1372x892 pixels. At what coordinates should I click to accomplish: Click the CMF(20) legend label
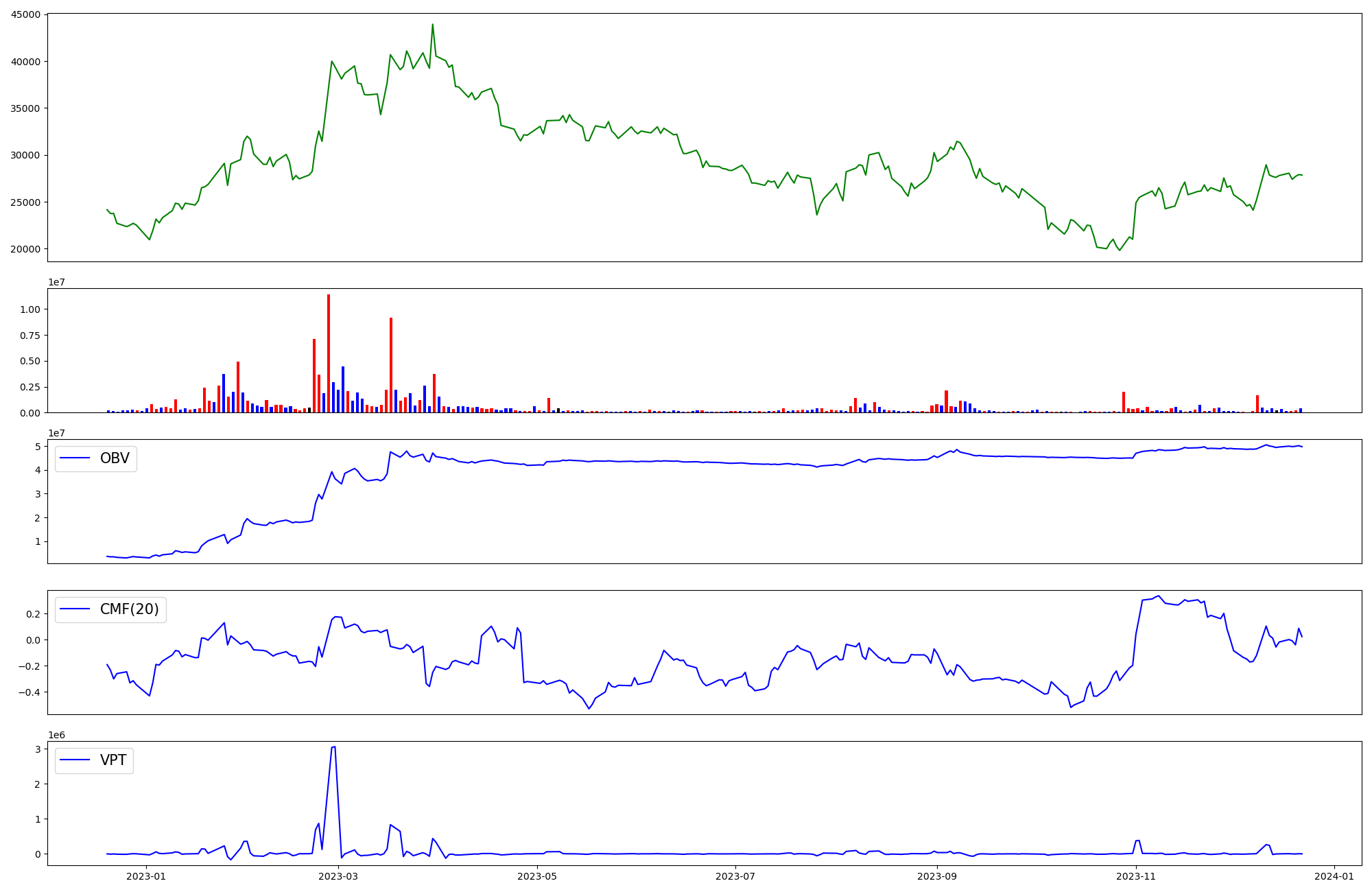click(129, 609)
